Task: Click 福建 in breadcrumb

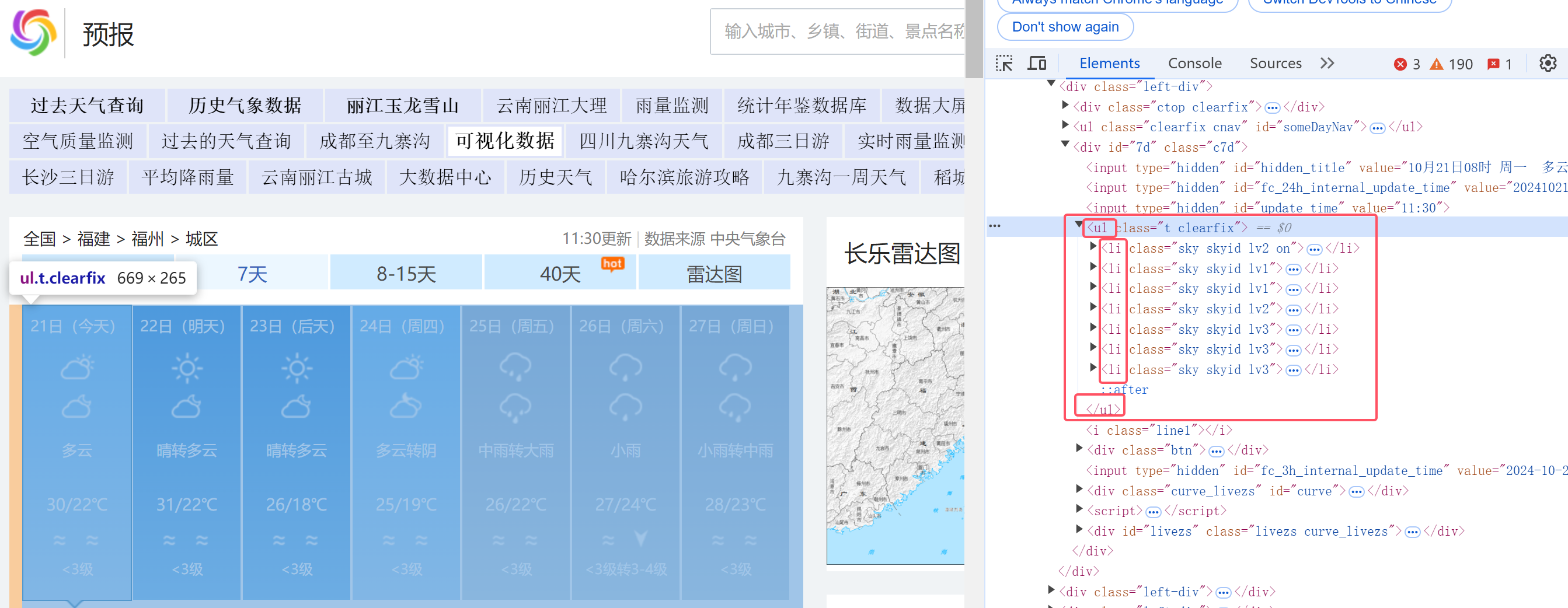Action: pos(94,239)
